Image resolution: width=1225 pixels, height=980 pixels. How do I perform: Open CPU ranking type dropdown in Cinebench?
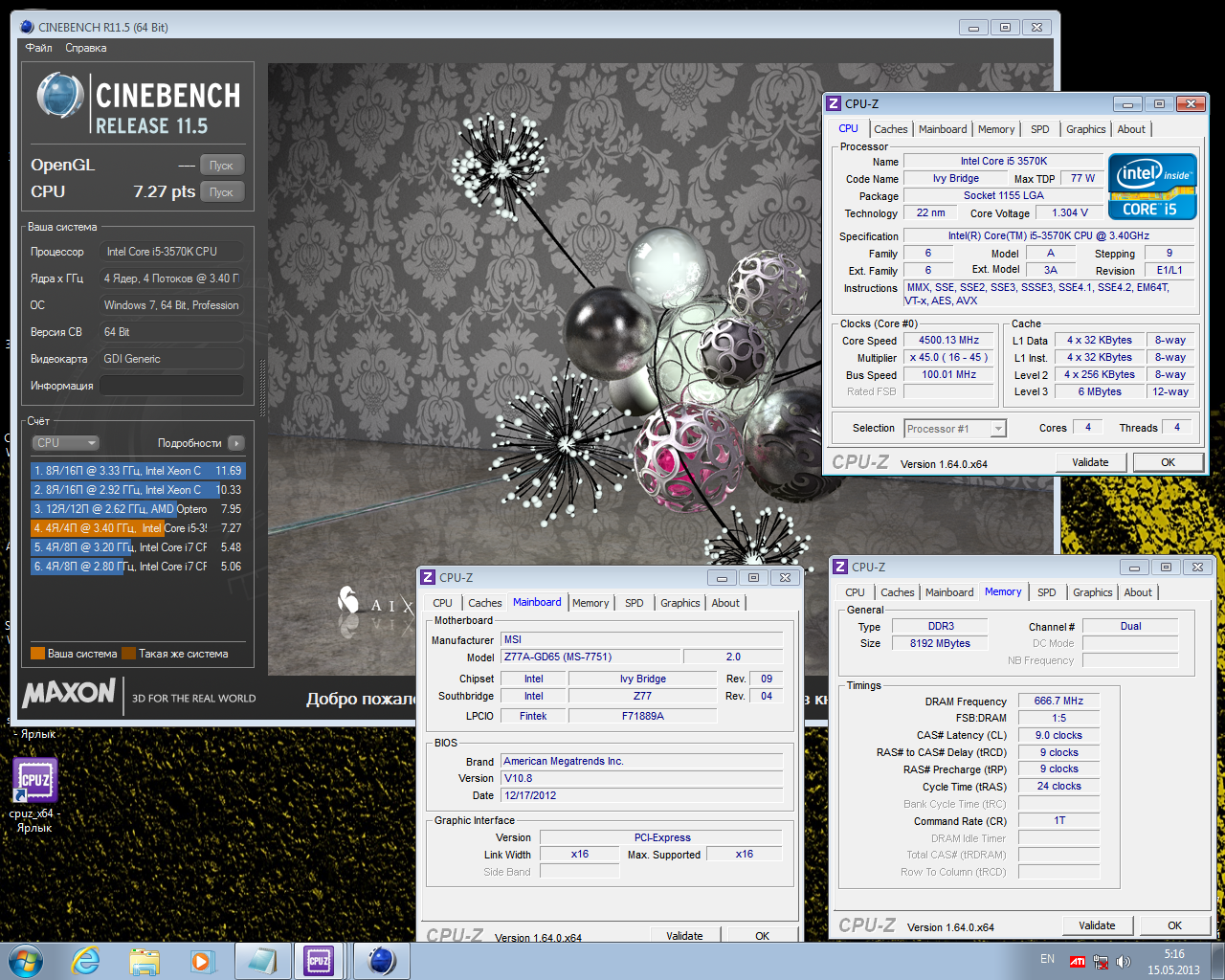(x=65, y=443)
